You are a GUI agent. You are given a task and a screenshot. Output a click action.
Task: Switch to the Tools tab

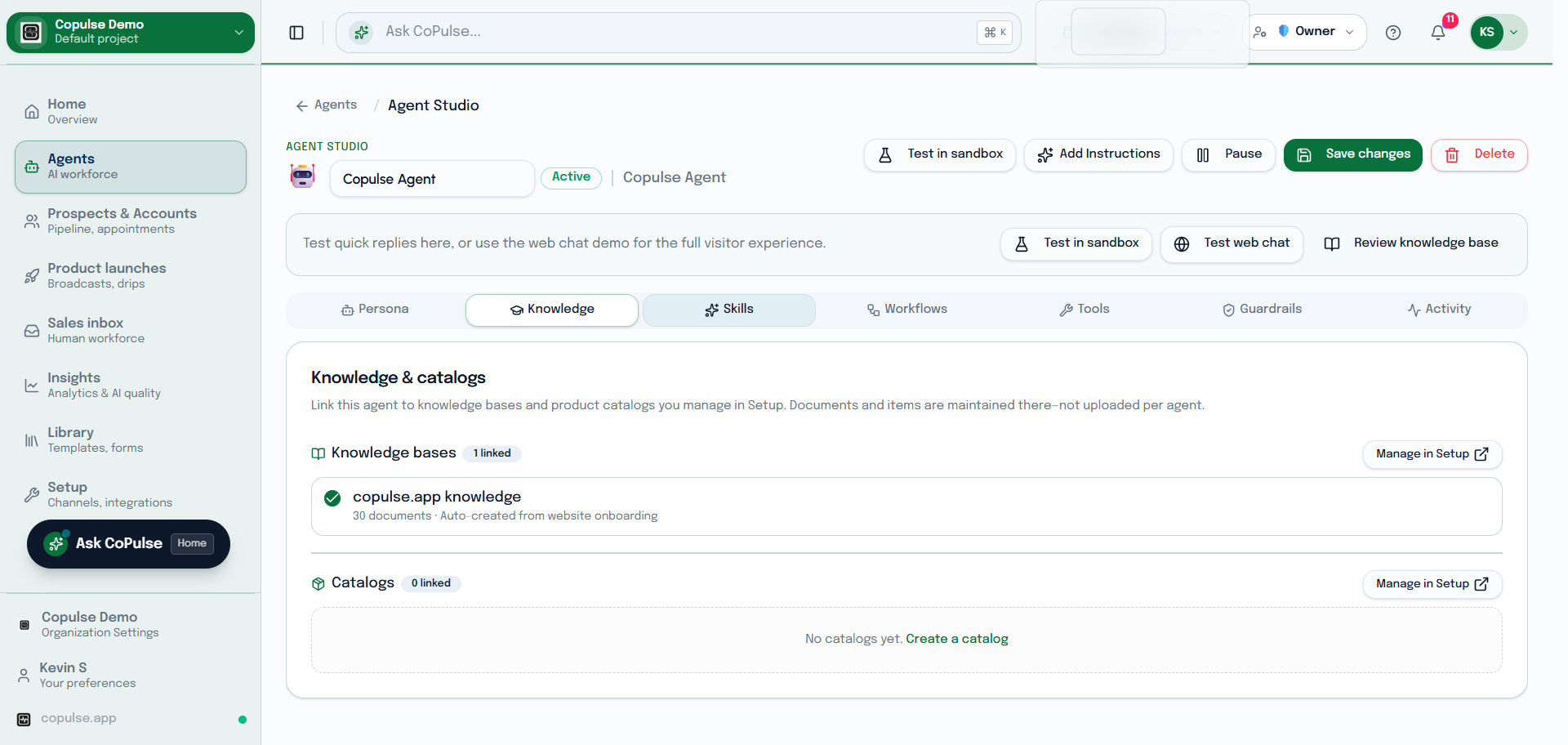coord(1084,310)
